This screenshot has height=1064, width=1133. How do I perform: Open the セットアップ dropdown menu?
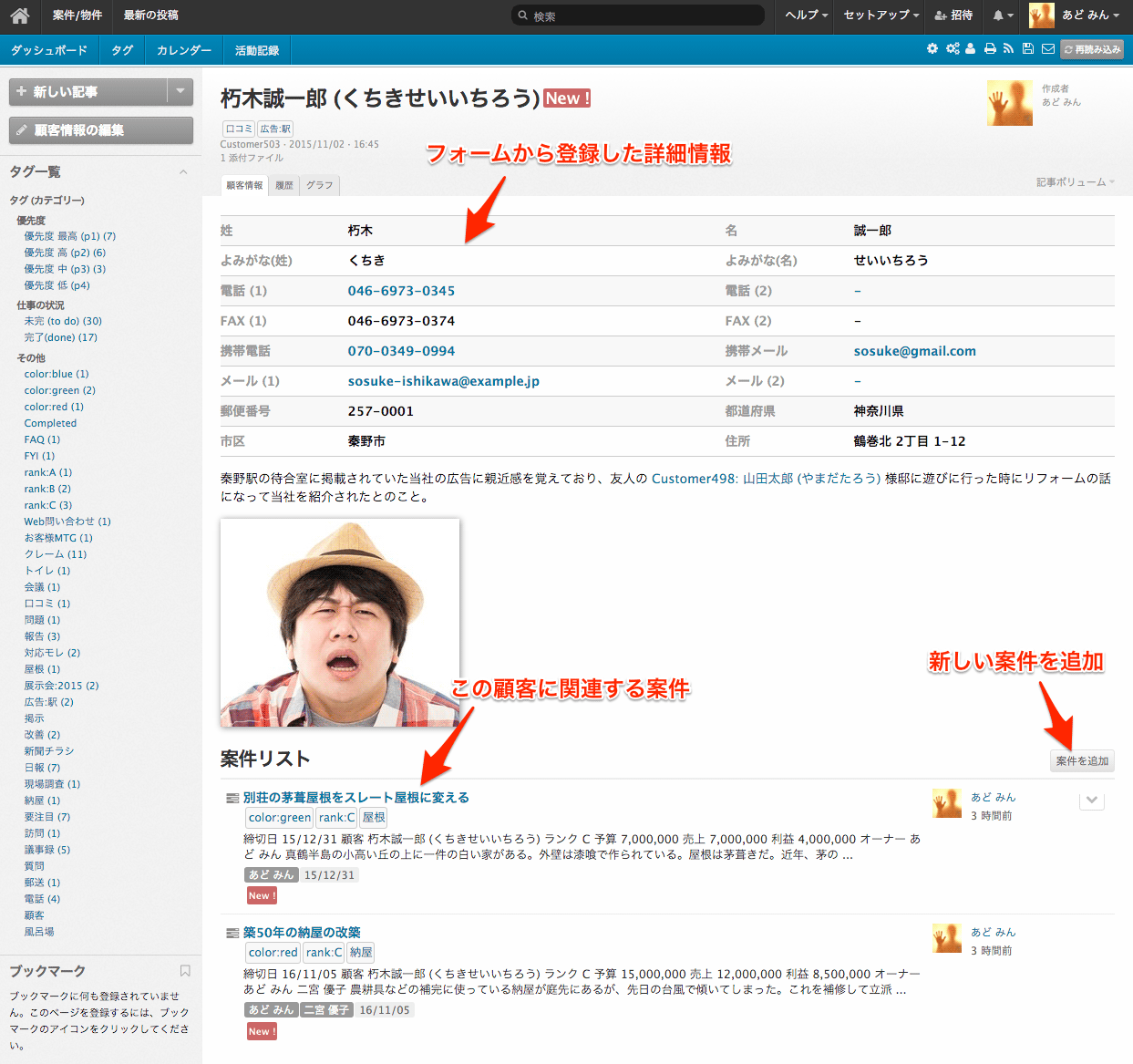pyautogui.click(x=881, y=15)
